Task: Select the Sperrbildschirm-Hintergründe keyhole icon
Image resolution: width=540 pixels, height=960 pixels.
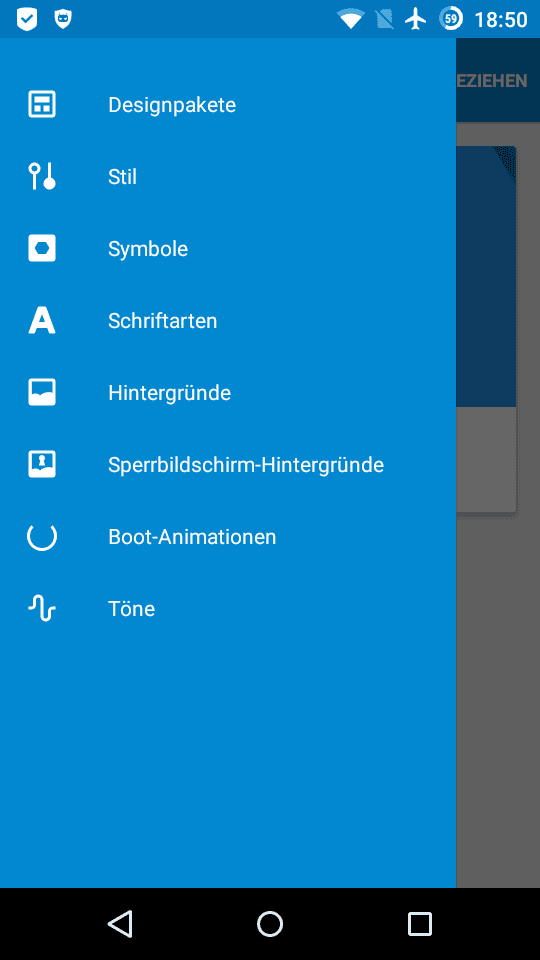Action: tap(42, 464)
